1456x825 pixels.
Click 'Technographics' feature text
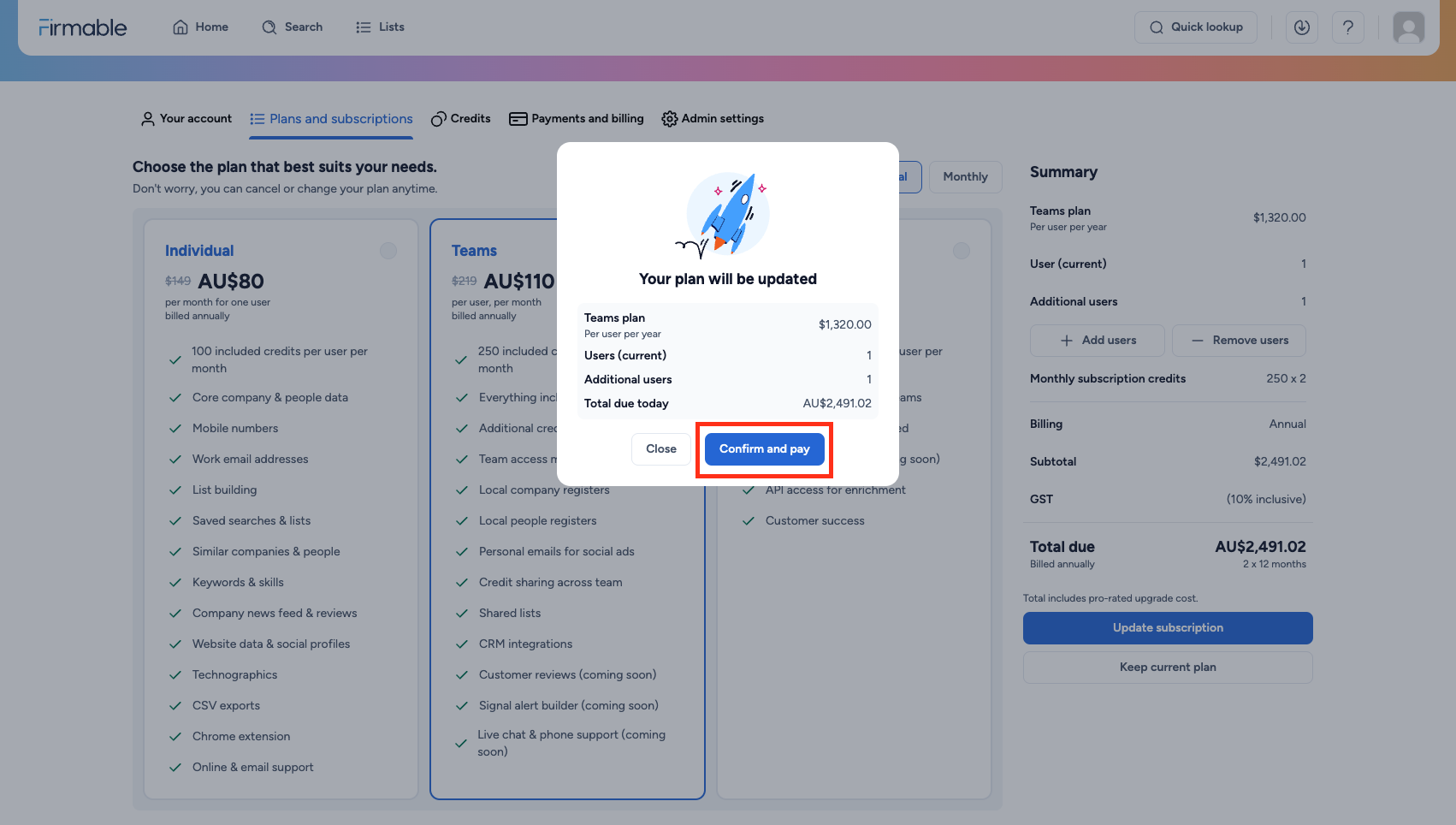234,675
